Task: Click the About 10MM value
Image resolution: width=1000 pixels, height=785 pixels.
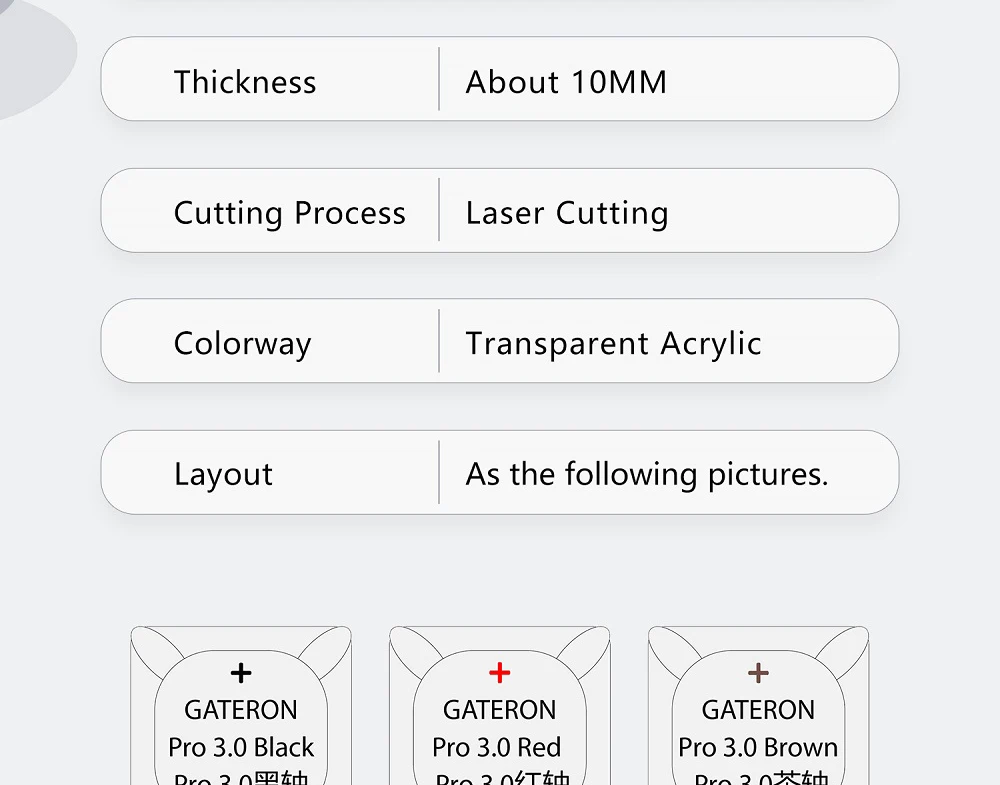Action: [x=566, y=82]
